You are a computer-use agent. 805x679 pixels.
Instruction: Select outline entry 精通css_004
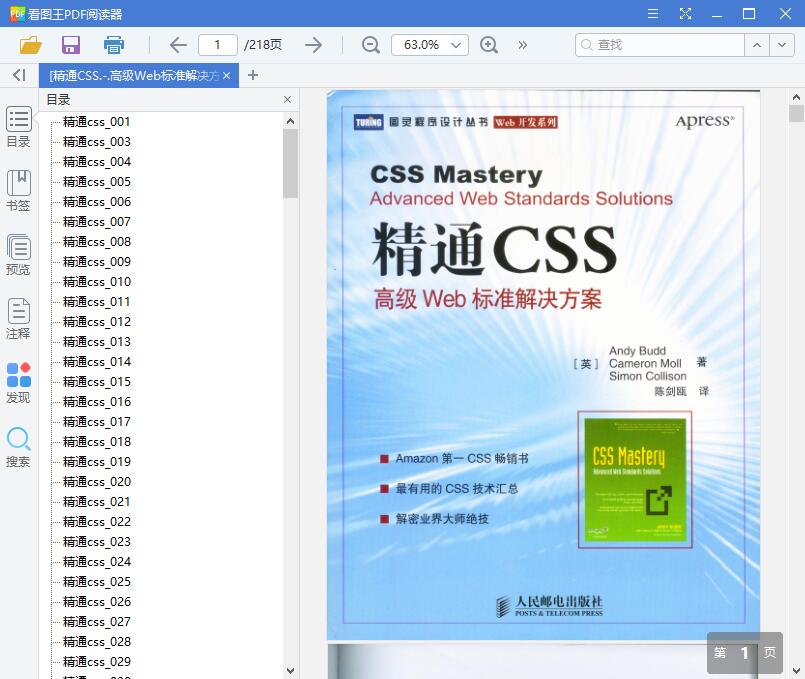pyautogui.click(x=97, y=162)
